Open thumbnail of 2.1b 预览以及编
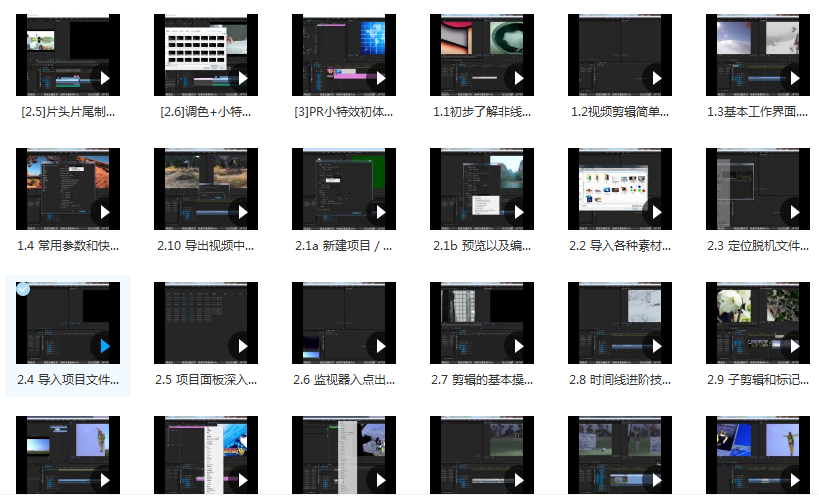This screenshot has height=497, width=819. tap(482, 189)
